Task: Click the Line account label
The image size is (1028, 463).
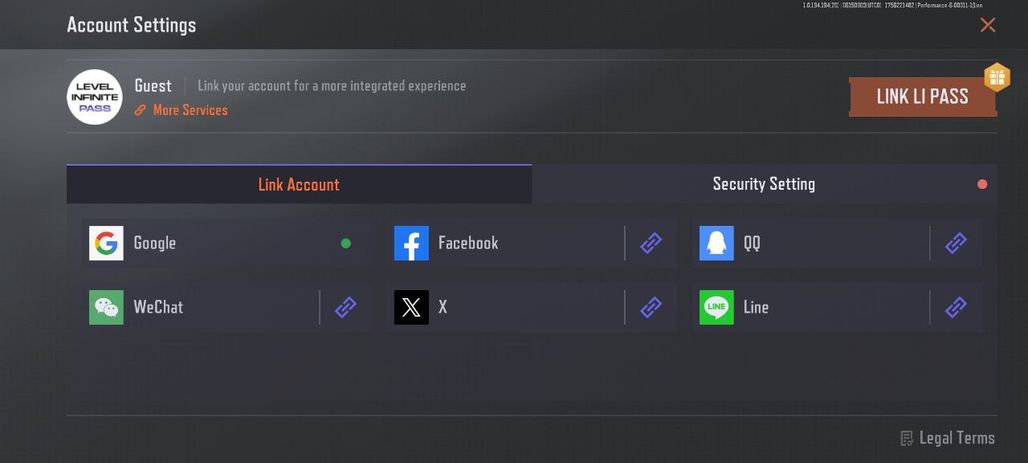Action: click(x=756, y=307)
